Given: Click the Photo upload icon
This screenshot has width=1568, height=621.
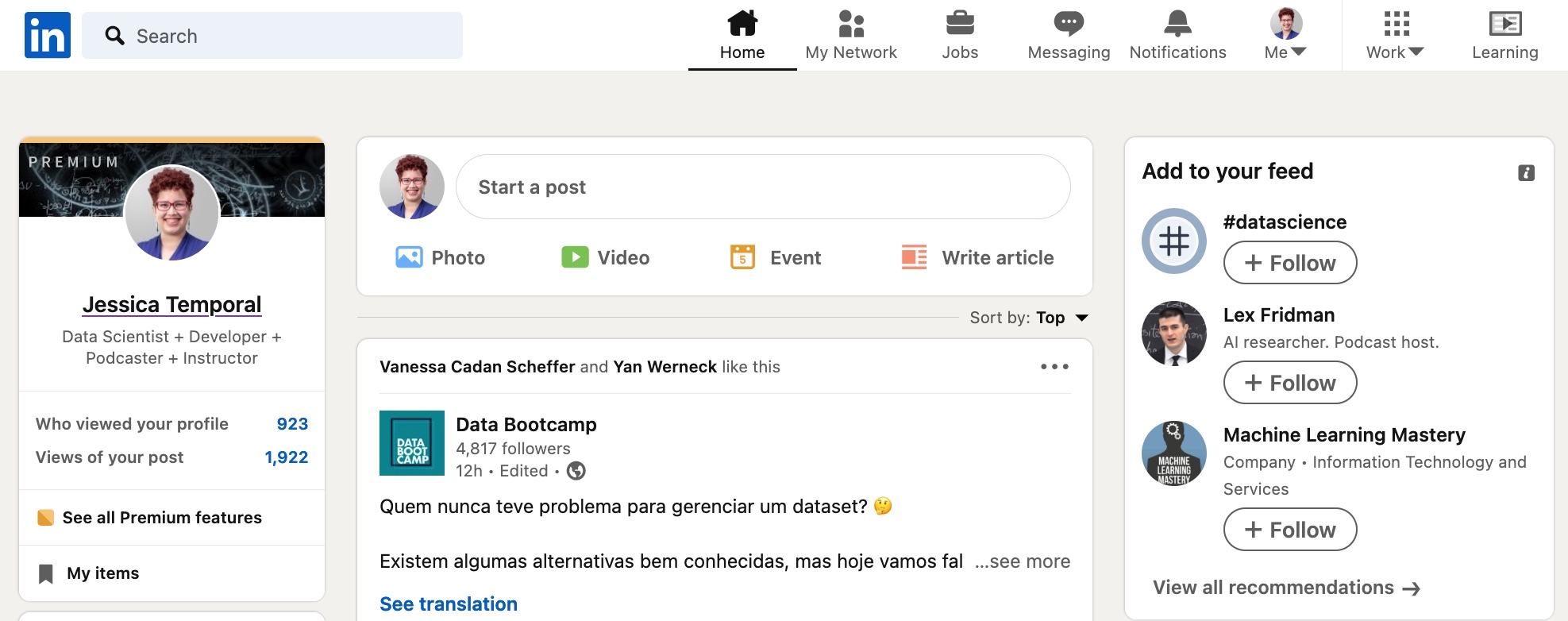Looking at the screenshot, I should pyautogui.click(x=409, y=257).
